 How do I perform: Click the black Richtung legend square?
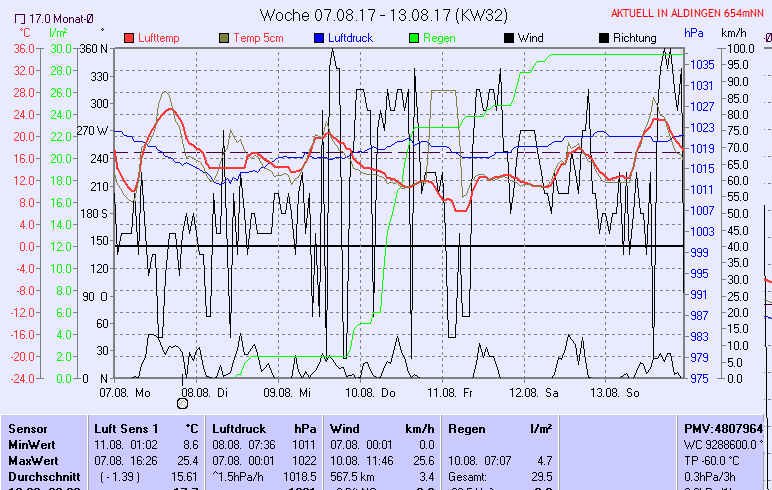point(603,38)
